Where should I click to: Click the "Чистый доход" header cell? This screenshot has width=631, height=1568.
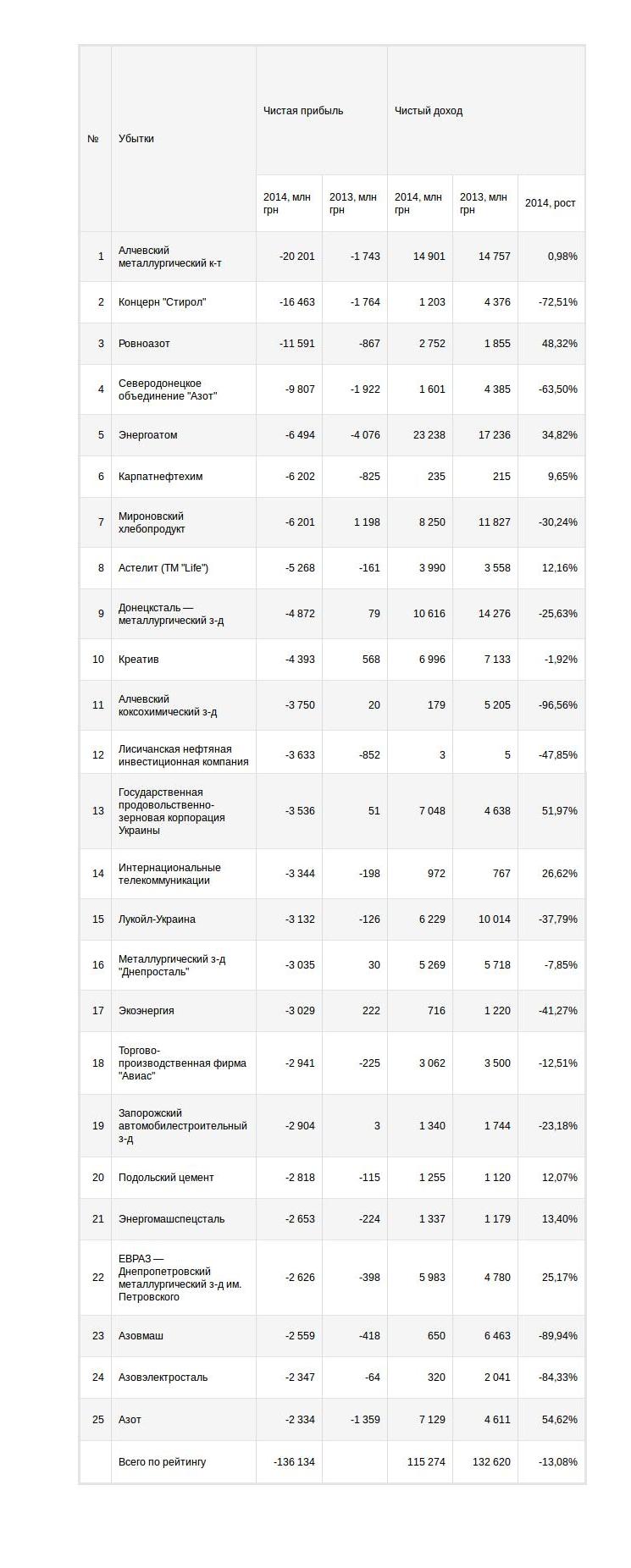[x=429, y=111]
